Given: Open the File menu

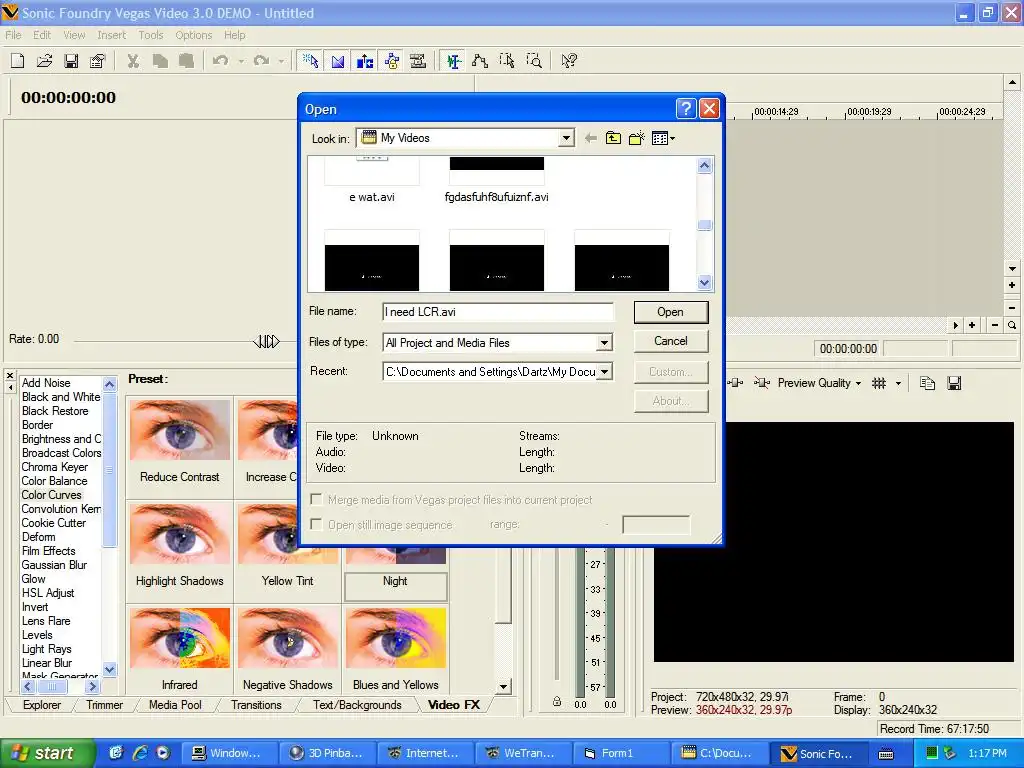Looking at the screenshot, I should click(x=13, y=35).
